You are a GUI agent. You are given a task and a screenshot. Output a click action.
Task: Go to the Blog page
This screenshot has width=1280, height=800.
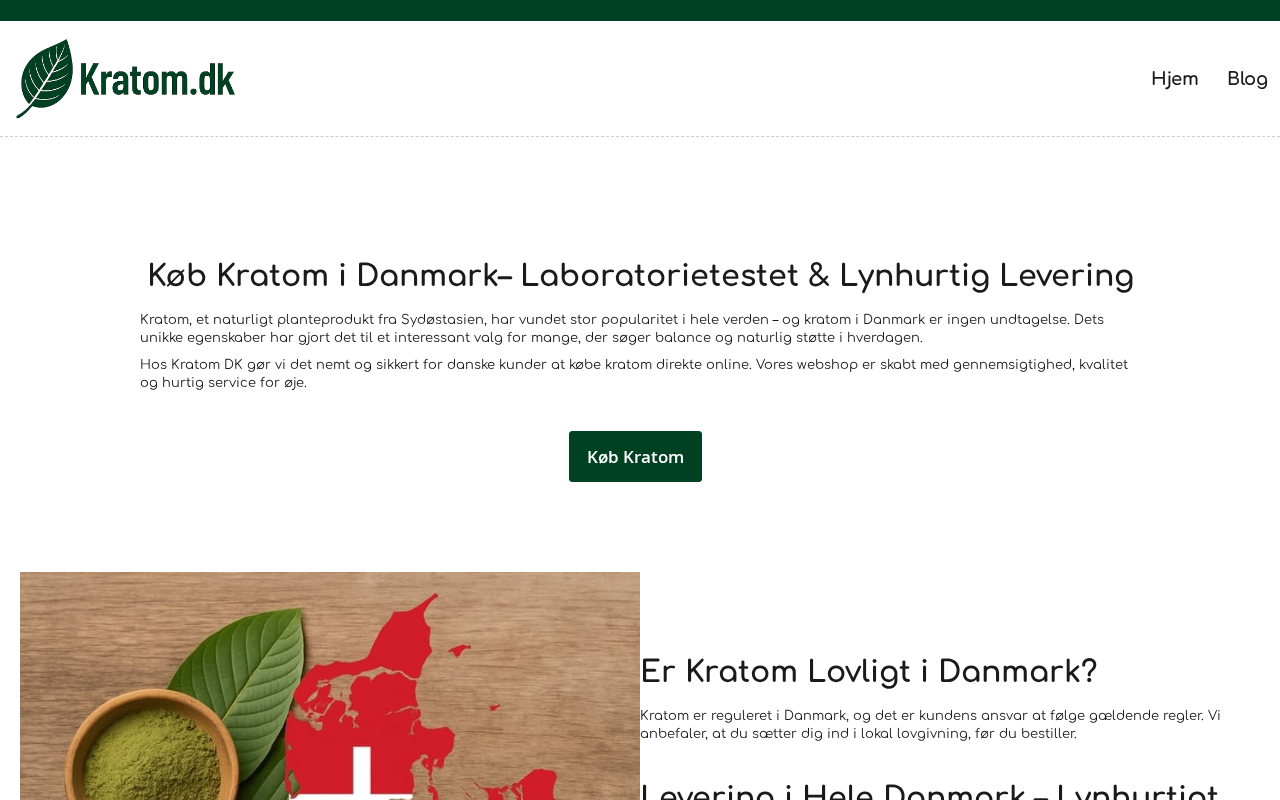click(x=1247, y=79)
